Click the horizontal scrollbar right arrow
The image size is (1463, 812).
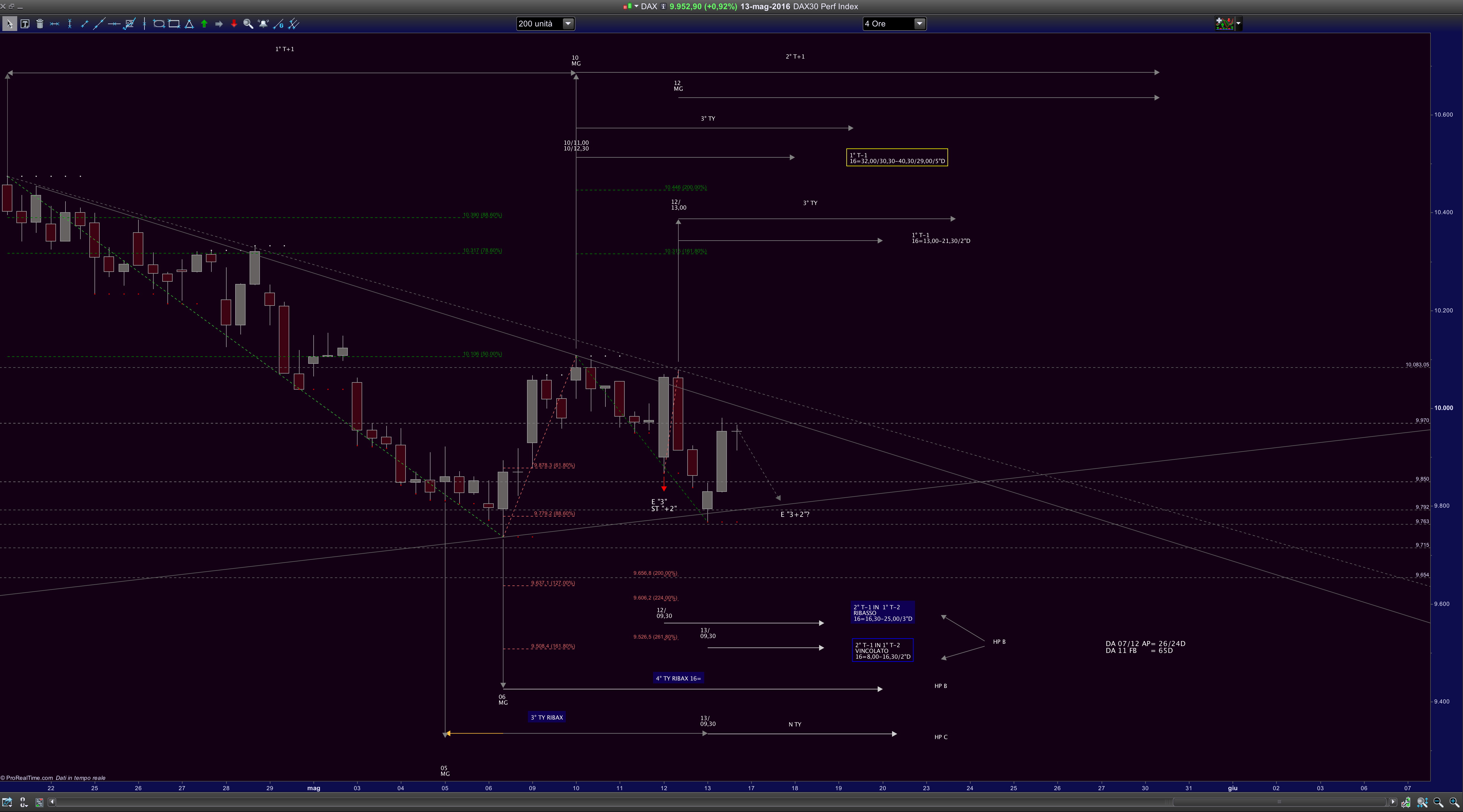pos(1393,802)
